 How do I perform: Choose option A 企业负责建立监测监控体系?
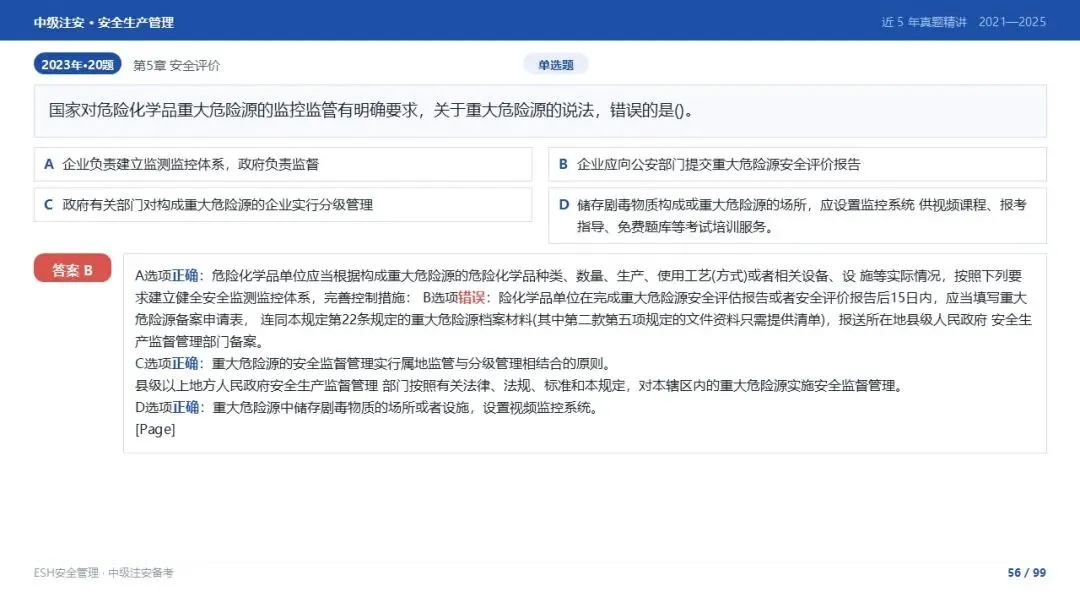coord(282,164)
